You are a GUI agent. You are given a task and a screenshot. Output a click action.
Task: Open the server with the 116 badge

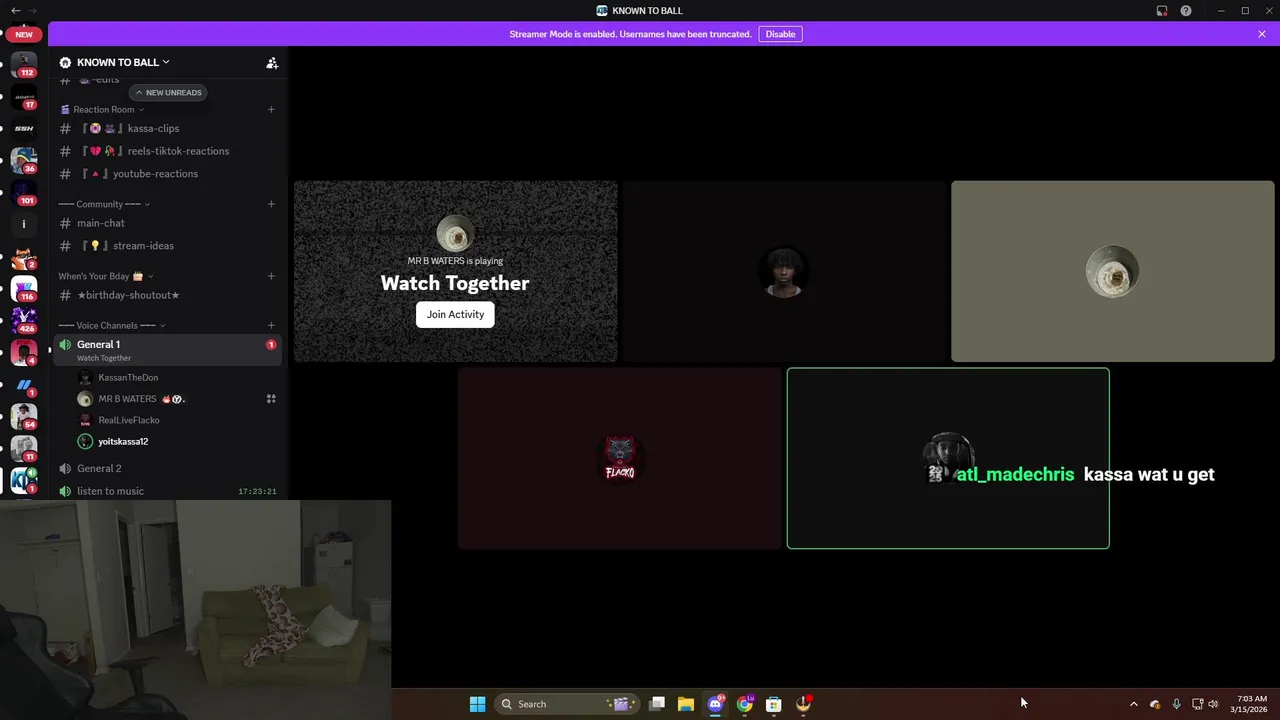pos(24,289)
